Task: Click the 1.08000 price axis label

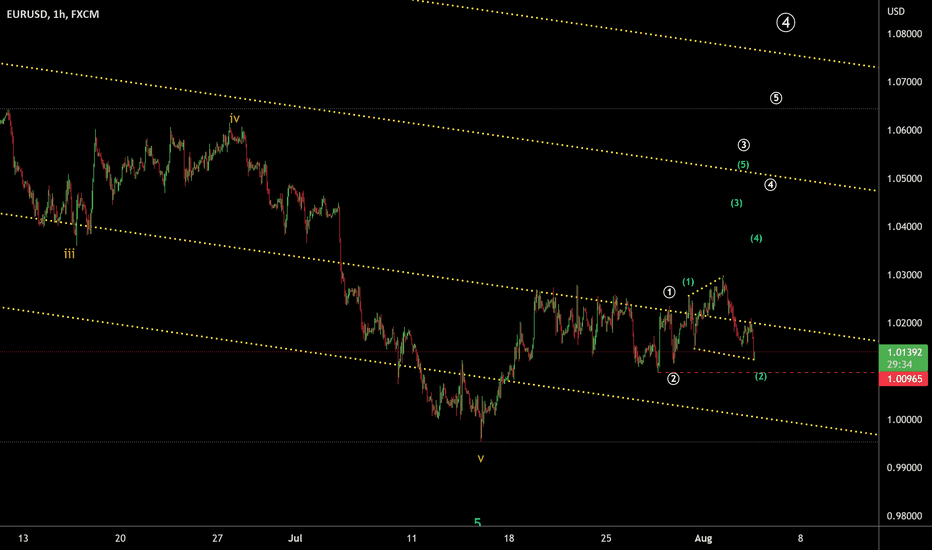Action: pos(905,34)
